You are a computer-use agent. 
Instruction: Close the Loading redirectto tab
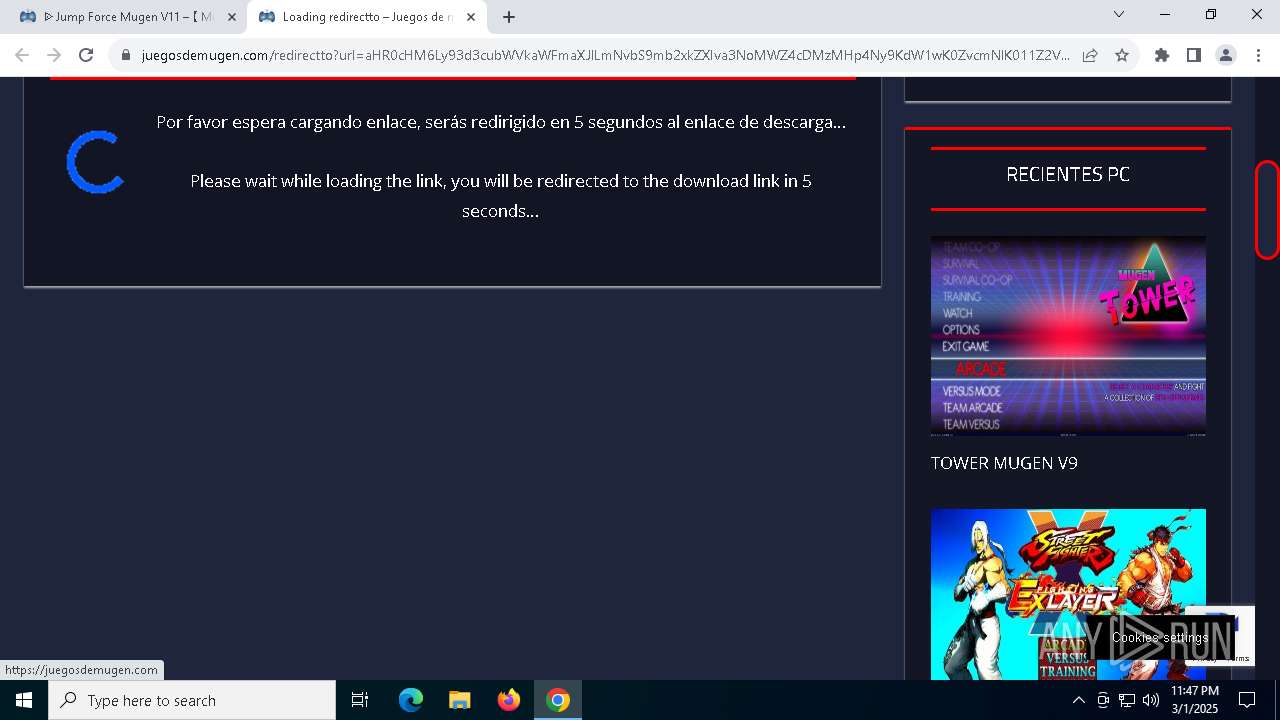tap(471, 17)
